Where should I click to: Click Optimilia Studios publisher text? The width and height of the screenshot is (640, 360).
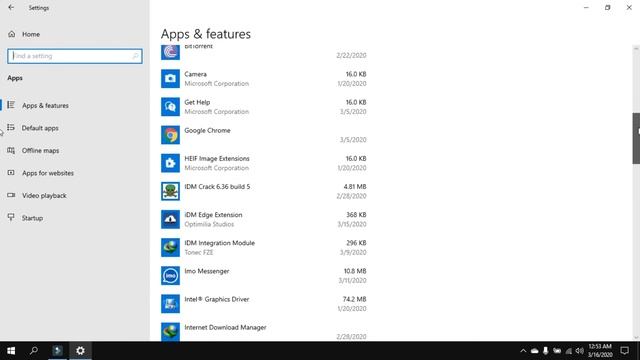[x=209, y=224]
